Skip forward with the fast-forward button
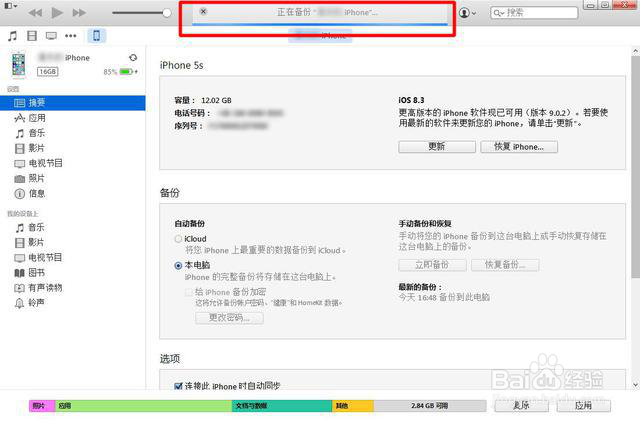640x422 pixels. 79,13
